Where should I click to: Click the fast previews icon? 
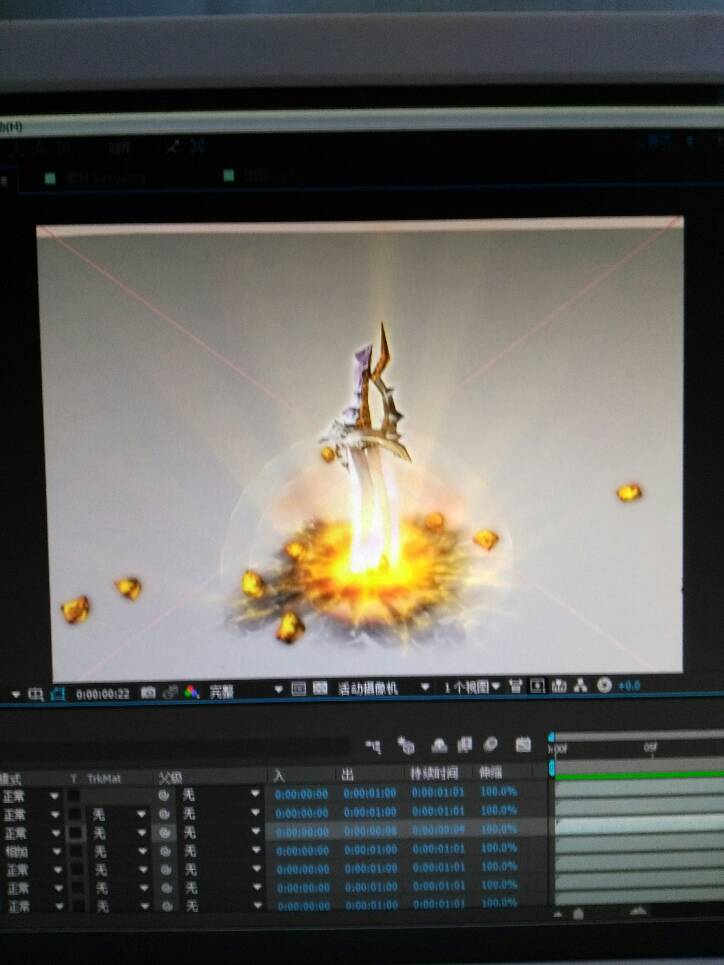coord(537,686)
